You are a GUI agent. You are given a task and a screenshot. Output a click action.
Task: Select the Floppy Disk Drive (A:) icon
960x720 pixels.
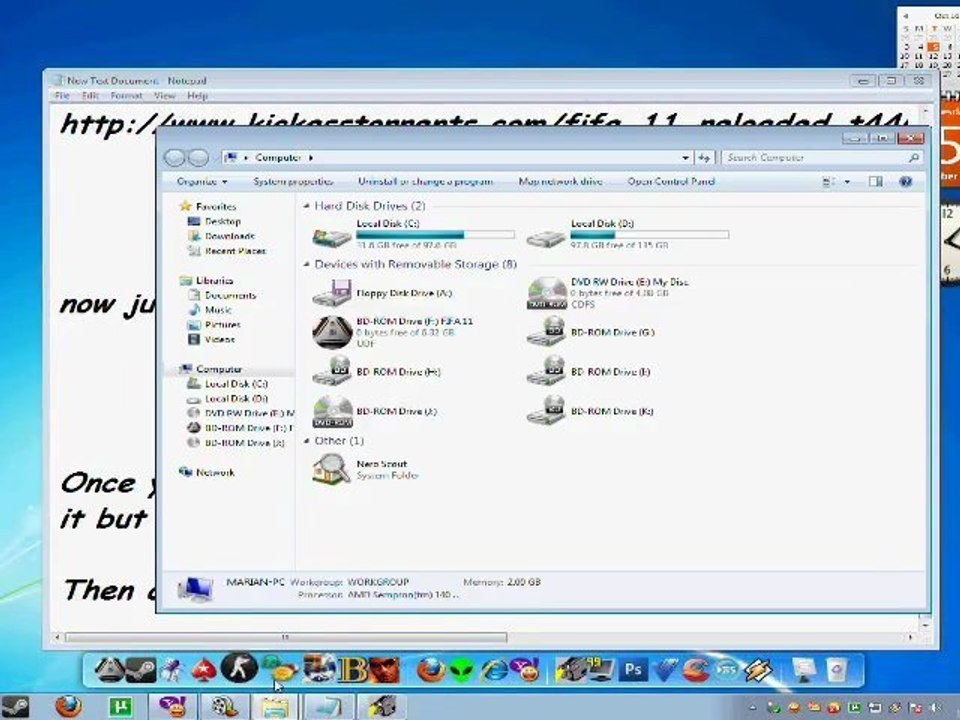[332, 293]
